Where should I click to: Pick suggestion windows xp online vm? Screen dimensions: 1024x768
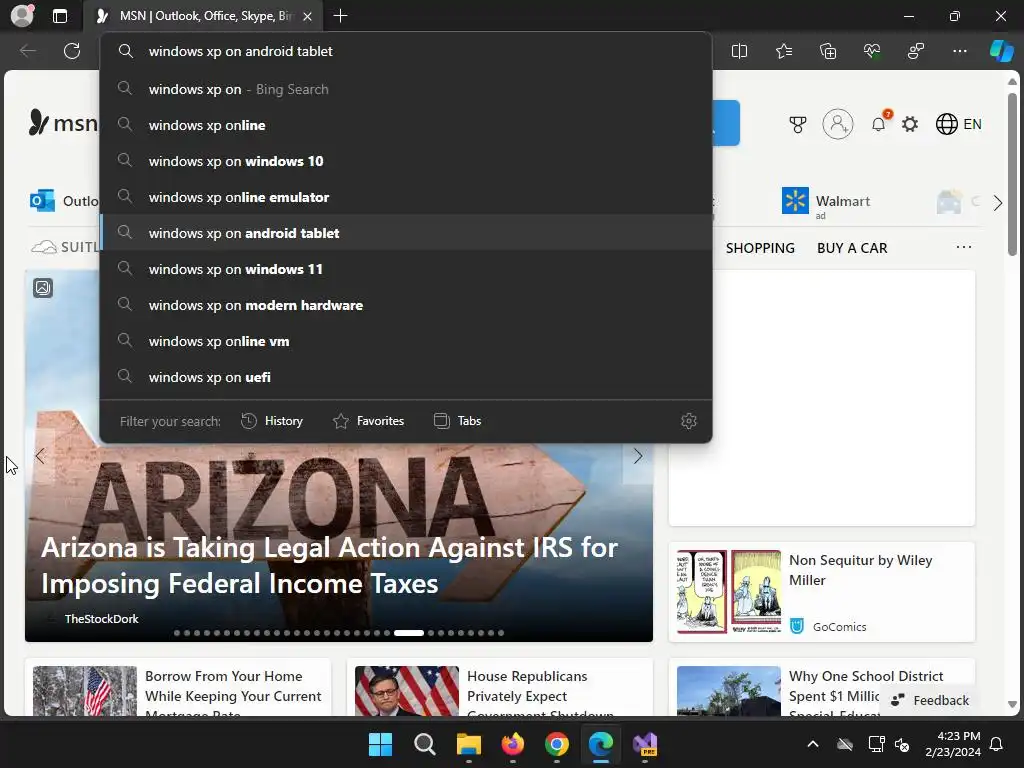(406, 340)
